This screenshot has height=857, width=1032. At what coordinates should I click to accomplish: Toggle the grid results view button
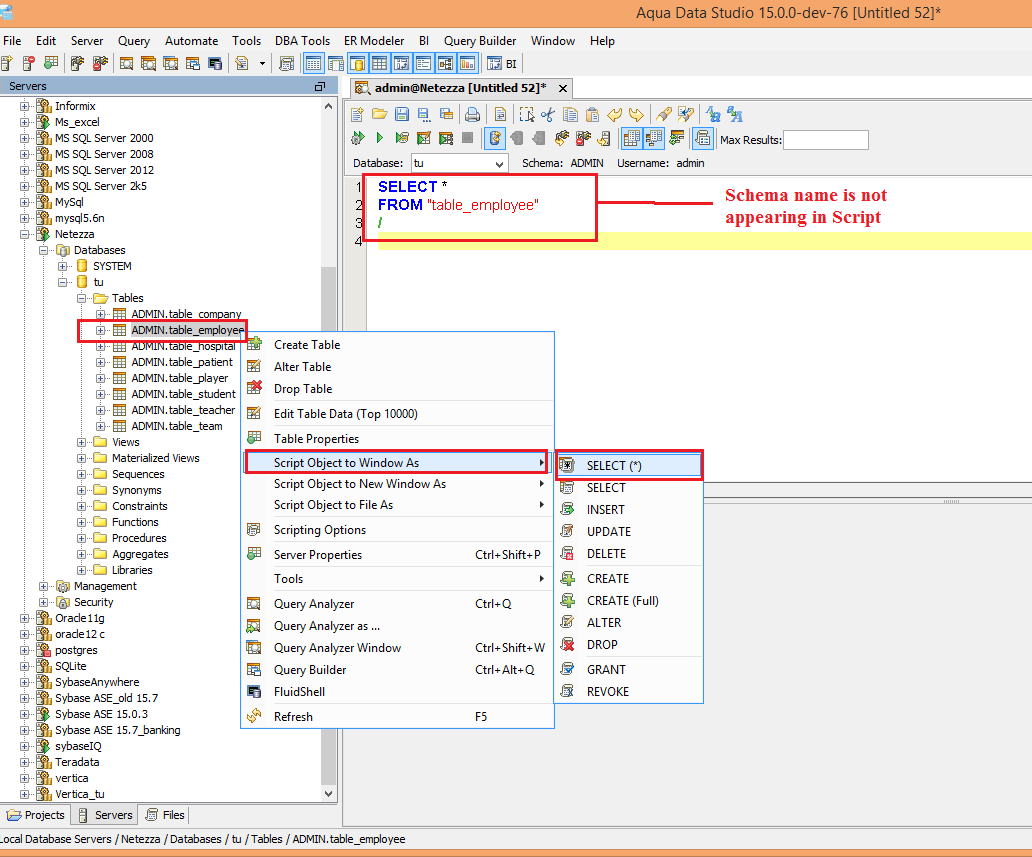pyautogui.click(x=632, y=138)
